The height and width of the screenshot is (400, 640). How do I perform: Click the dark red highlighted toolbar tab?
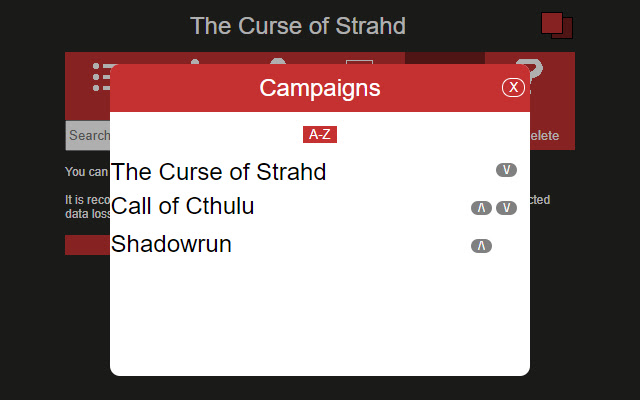coord(445,58)
